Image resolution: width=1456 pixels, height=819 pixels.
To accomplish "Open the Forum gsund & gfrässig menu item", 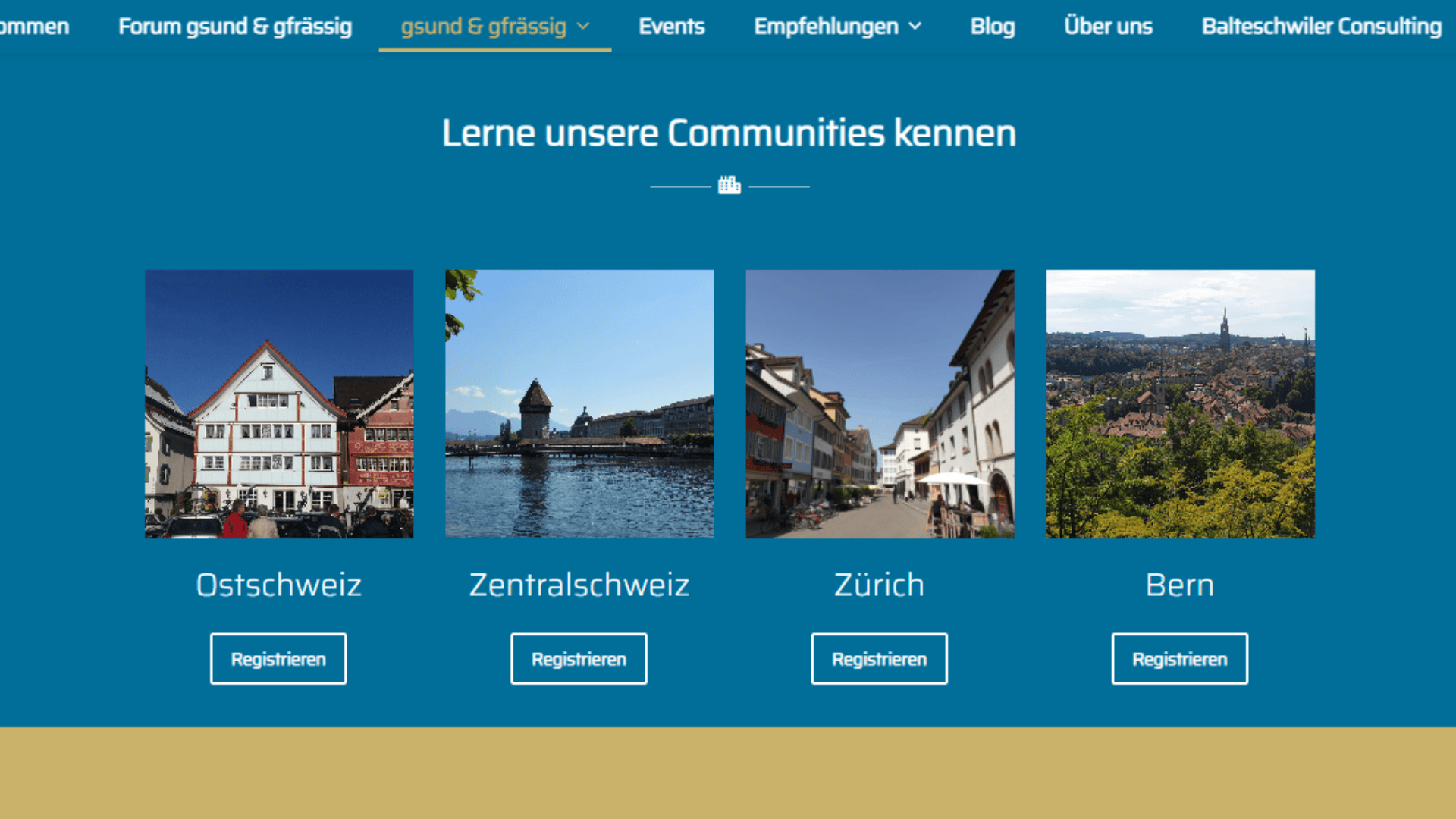I will point(235,27).
